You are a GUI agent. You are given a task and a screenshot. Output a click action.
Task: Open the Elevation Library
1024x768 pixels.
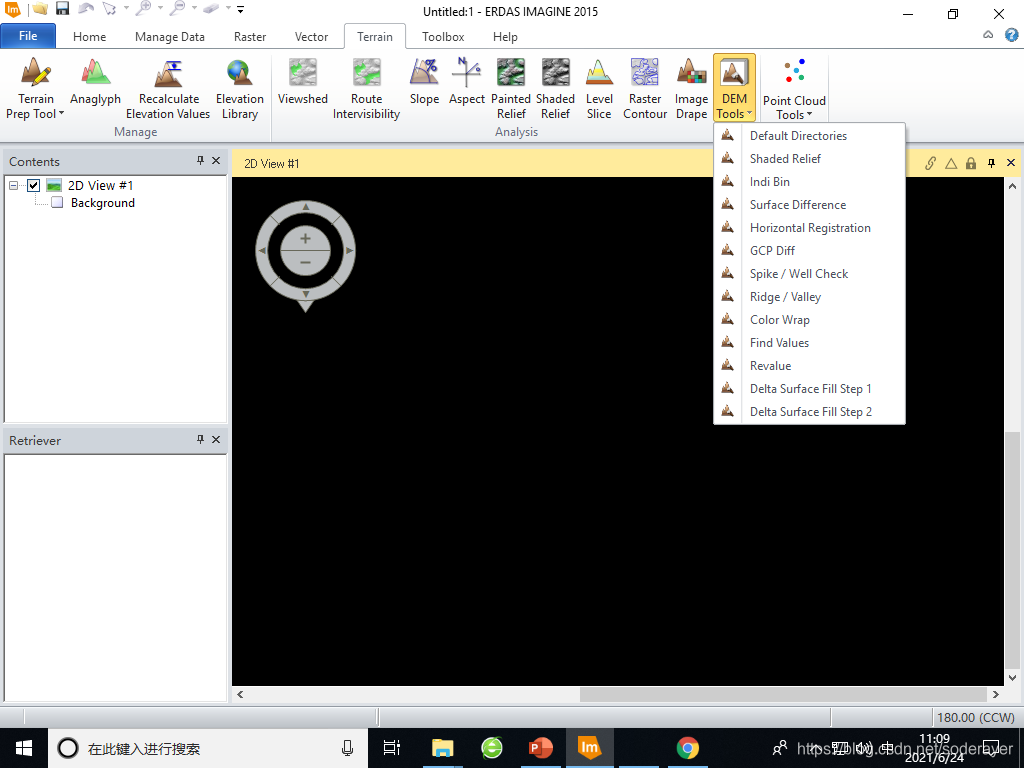coord(240,88)
